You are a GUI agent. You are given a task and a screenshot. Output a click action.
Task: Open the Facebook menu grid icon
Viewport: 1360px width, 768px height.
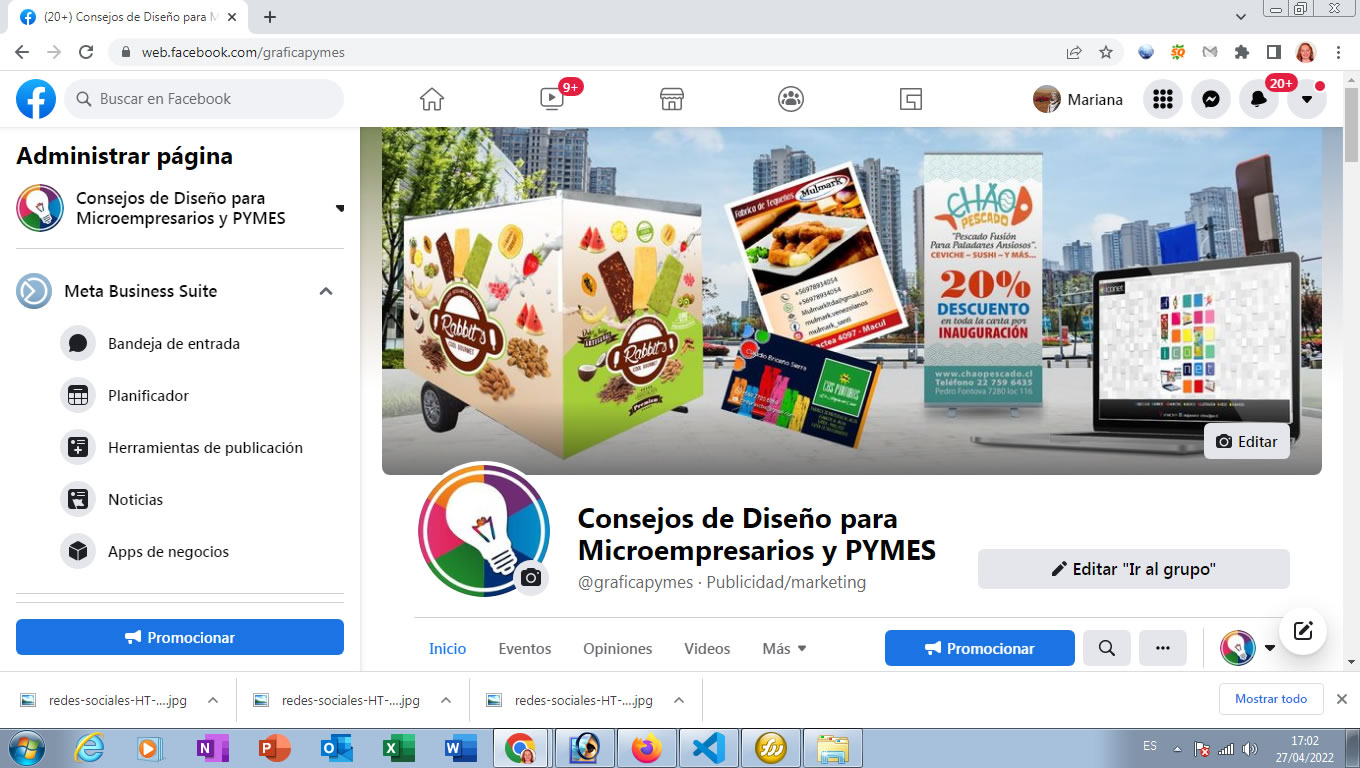pos(1163,99)
